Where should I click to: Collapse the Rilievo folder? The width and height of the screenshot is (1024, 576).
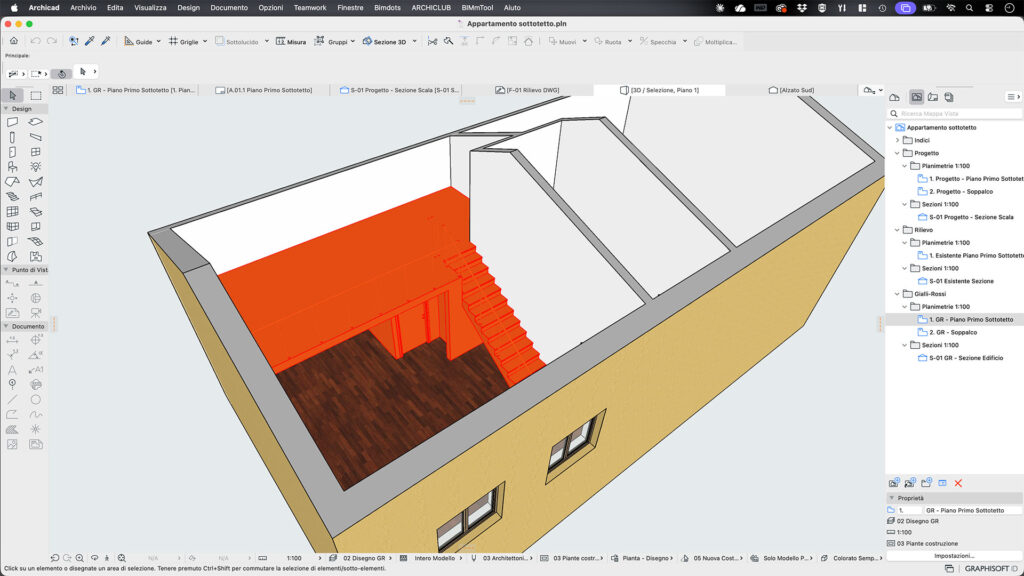pos(897,230)
